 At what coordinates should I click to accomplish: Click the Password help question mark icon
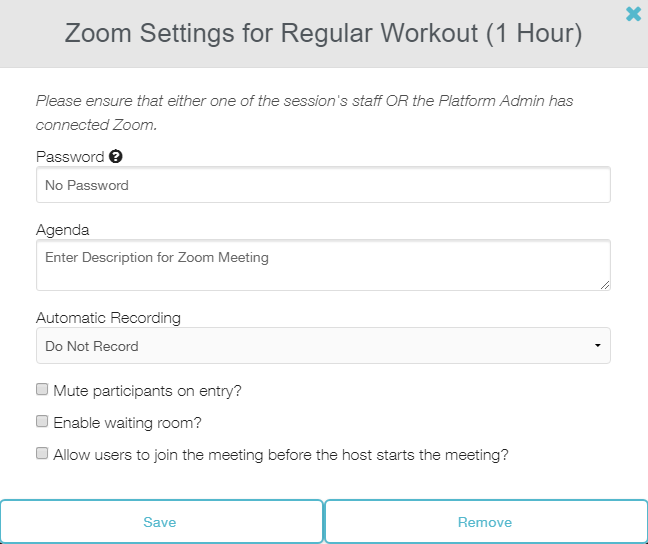116,157
